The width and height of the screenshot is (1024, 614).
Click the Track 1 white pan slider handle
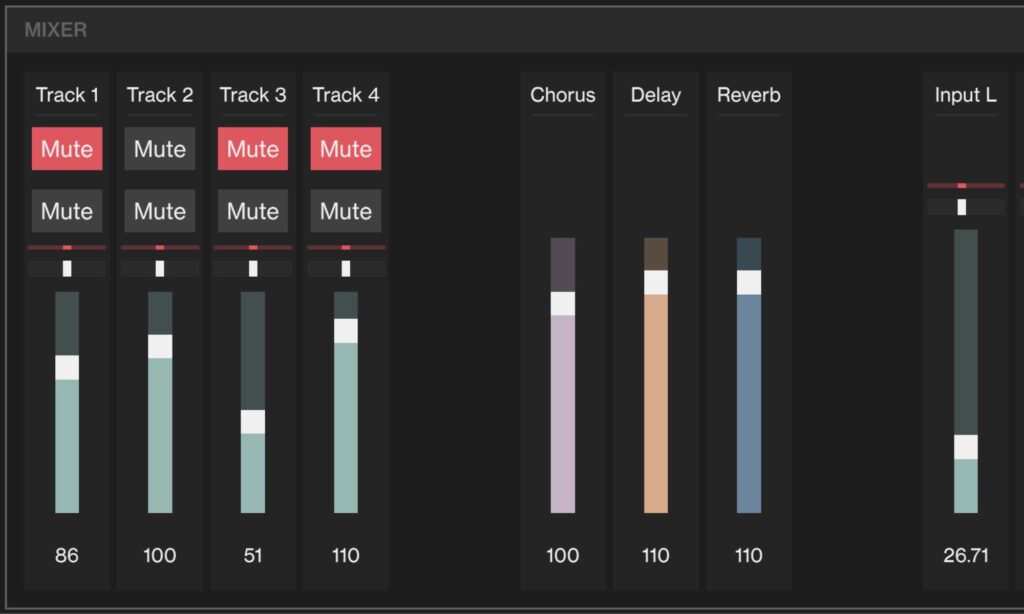tap(67, 268)
